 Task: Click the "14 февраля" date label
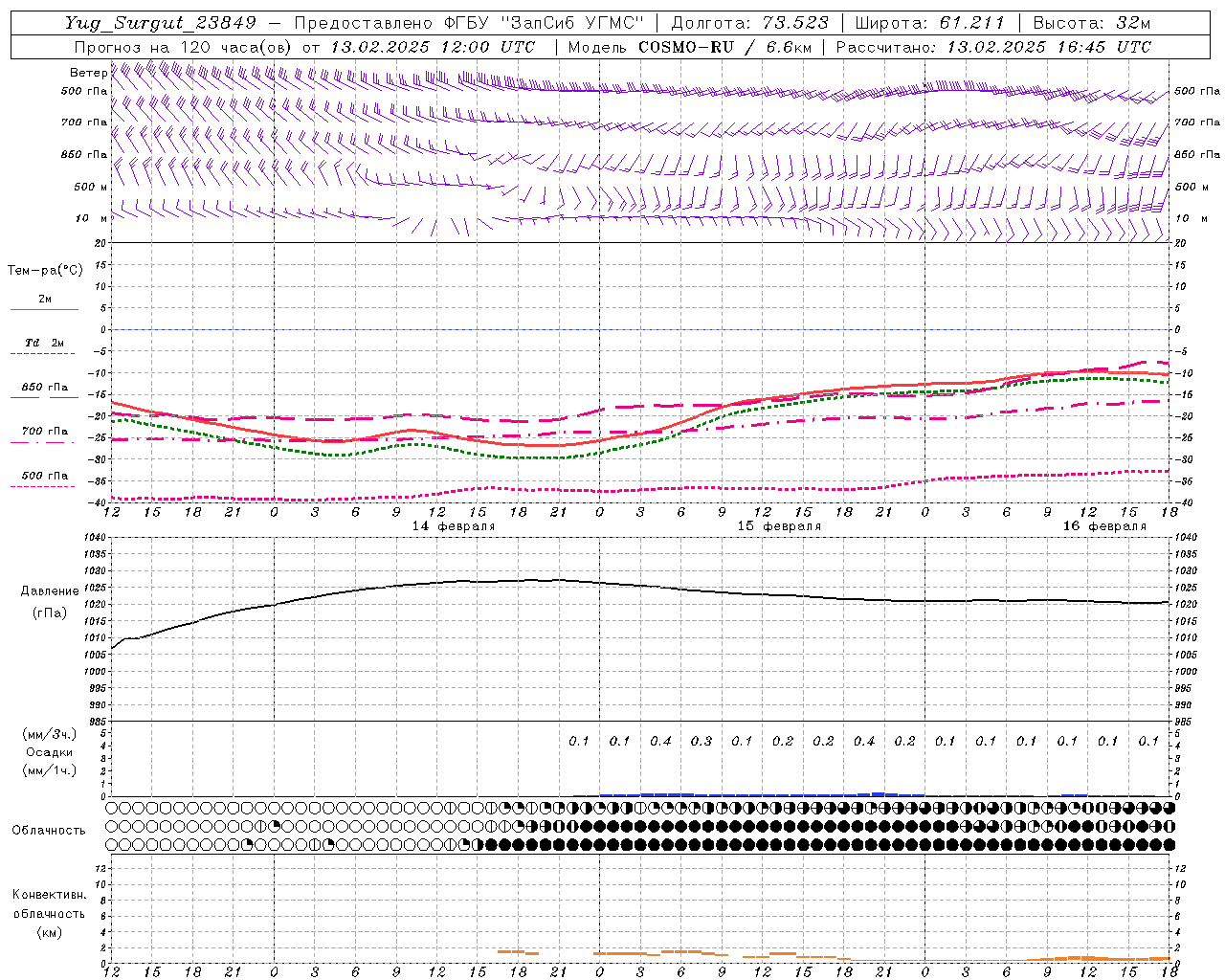click(454, 526)
